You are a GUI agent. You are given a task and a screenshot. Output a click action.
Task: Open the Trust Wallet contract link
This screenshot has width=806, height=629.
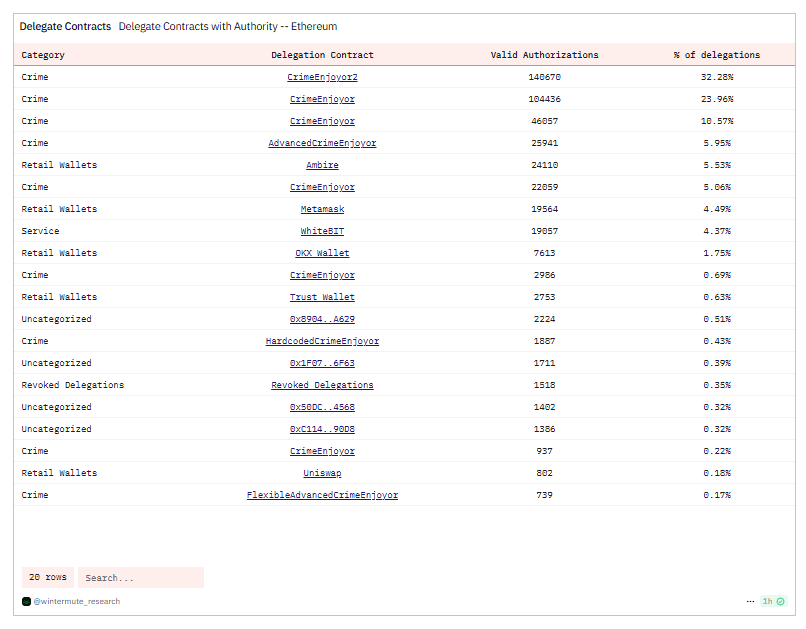(322, 297)
